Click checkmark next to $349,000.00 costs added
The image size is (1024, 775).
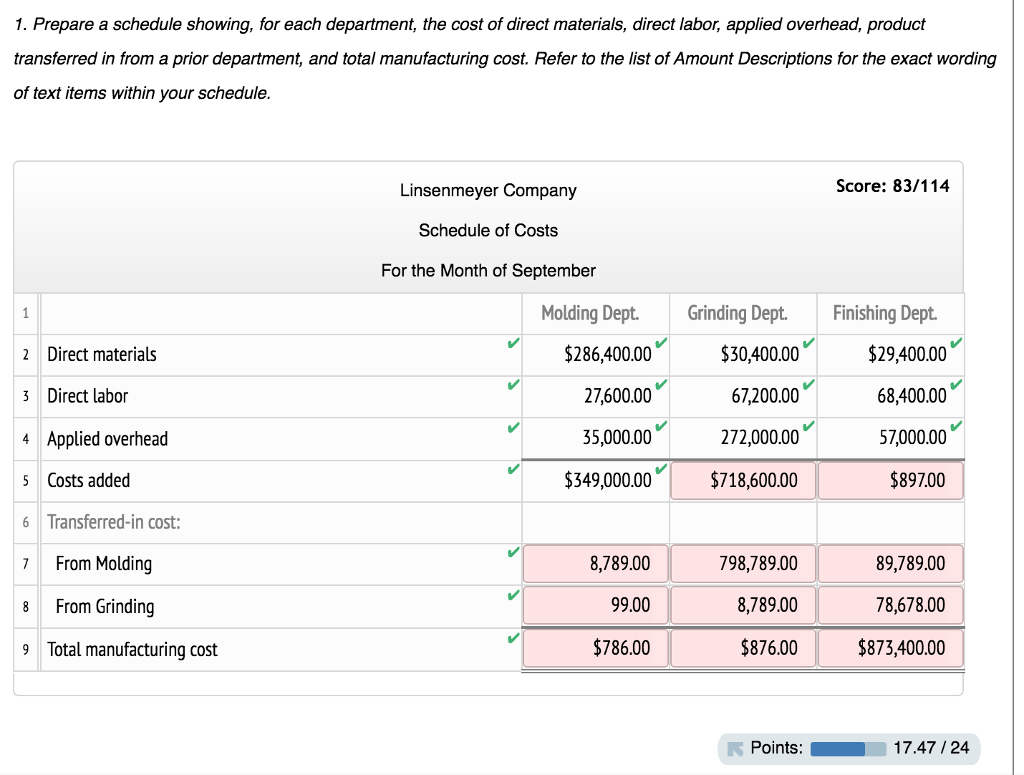[x=662, y=469]
